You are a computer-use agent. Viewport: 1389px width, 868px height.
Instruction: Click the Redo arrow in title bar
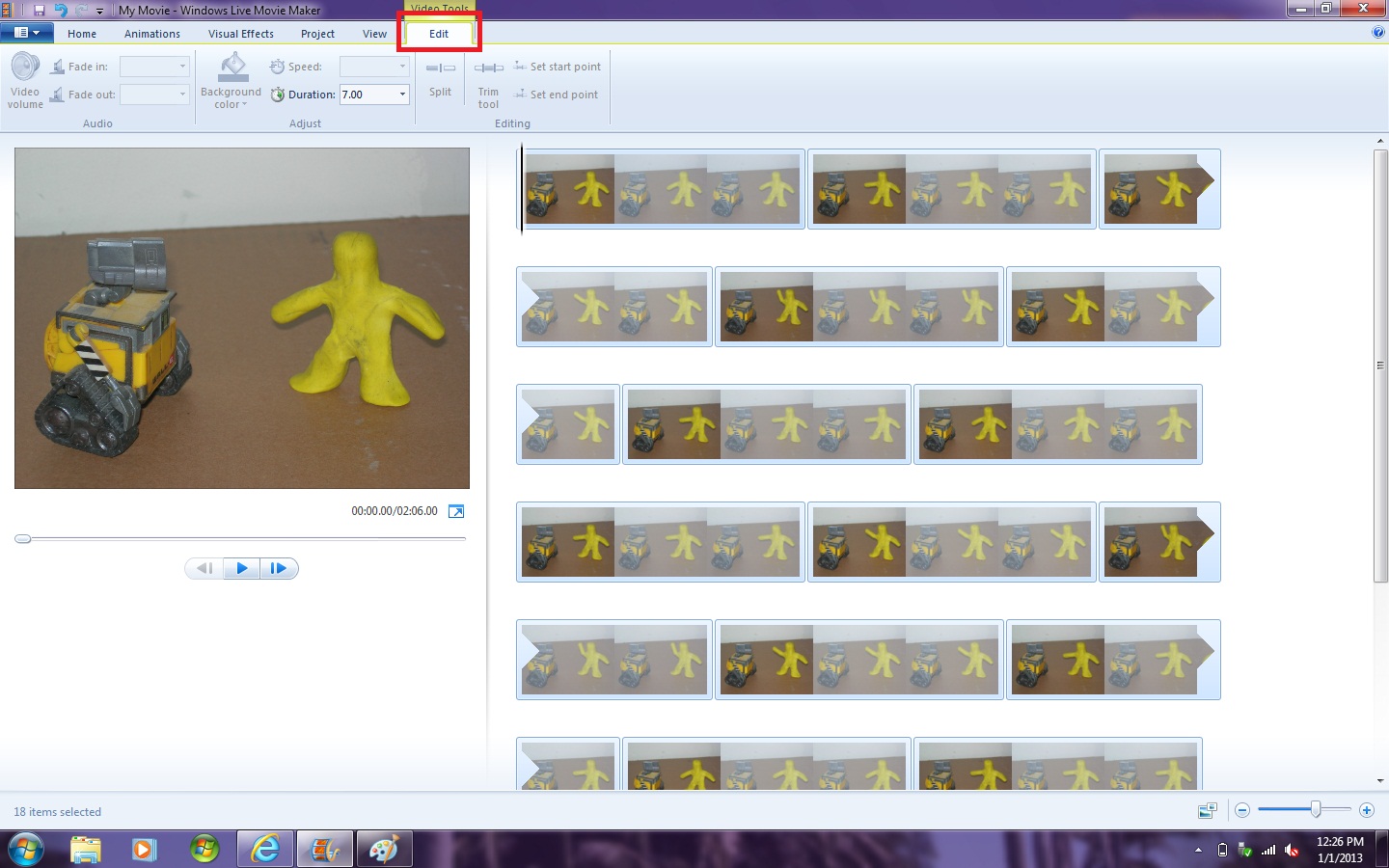point(81,10)
